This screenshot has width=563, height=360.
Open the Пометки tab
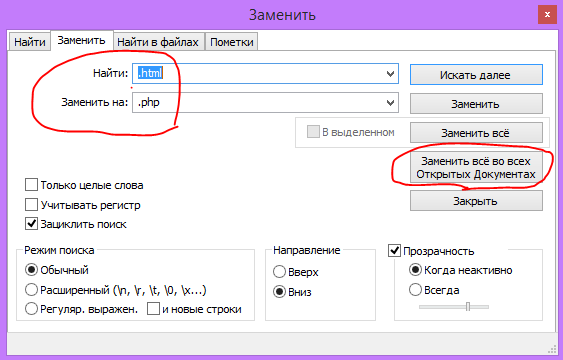point(232,42)
